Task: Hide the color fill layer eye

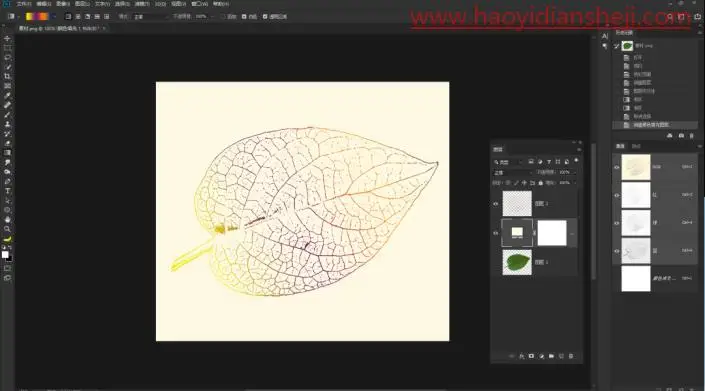Action: 495,233
